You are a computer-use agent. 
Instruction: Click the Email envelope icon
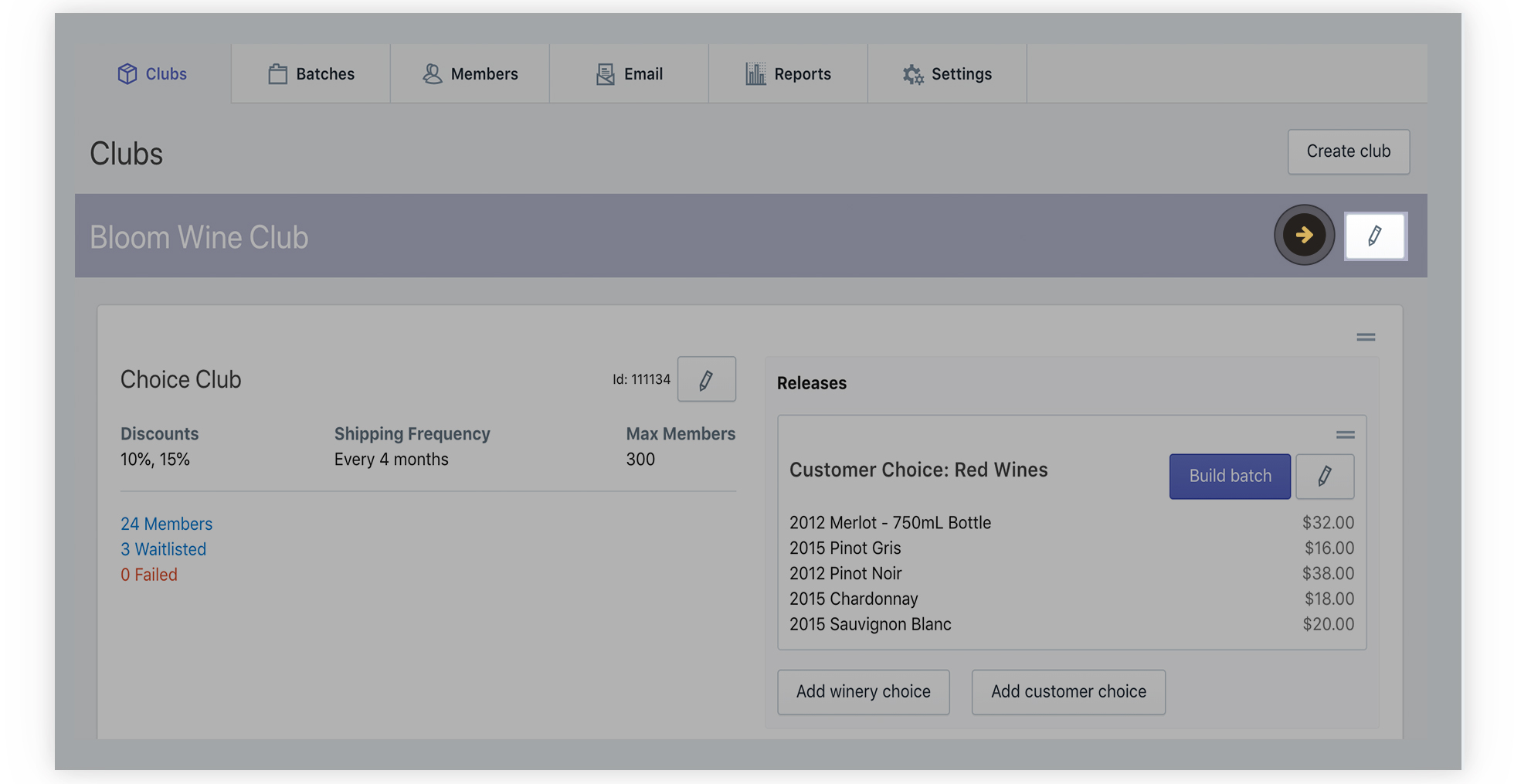(x=605, y=74)
